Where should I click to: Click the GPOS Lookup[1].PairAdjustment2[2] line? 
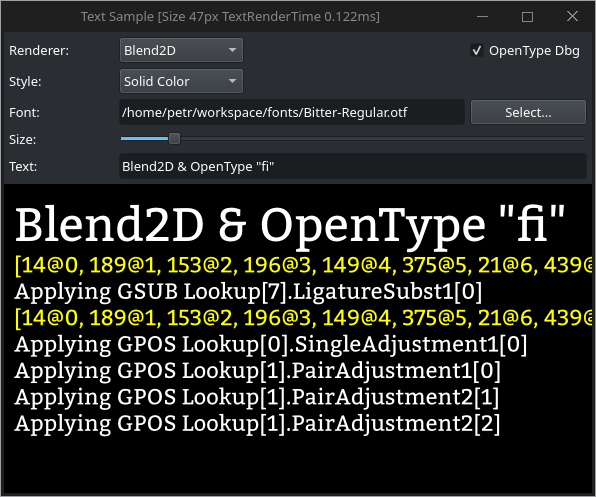tap(257, 424)
